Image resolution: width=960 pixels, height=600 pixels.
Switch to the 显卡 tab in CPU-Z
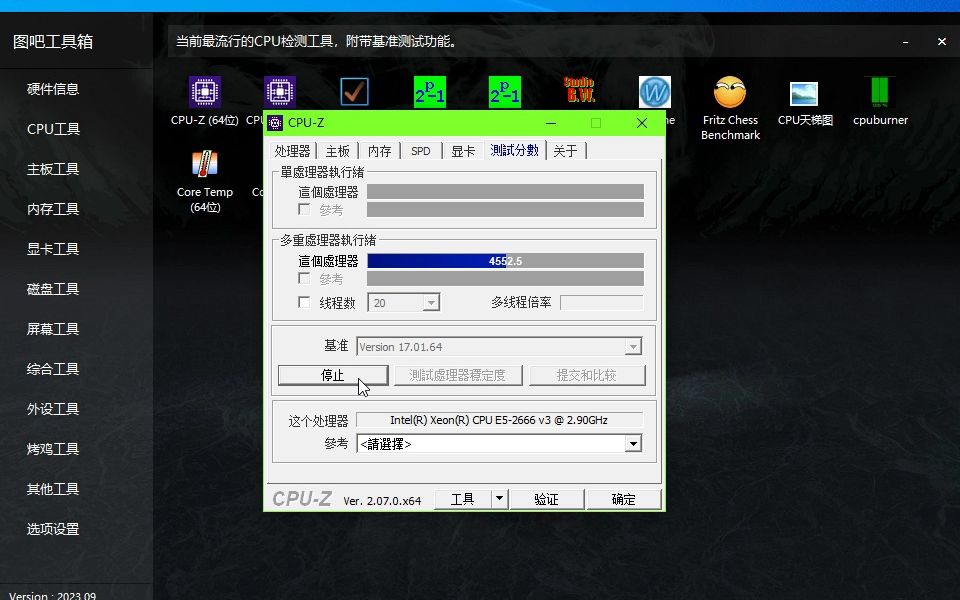[x=463, y=151]
